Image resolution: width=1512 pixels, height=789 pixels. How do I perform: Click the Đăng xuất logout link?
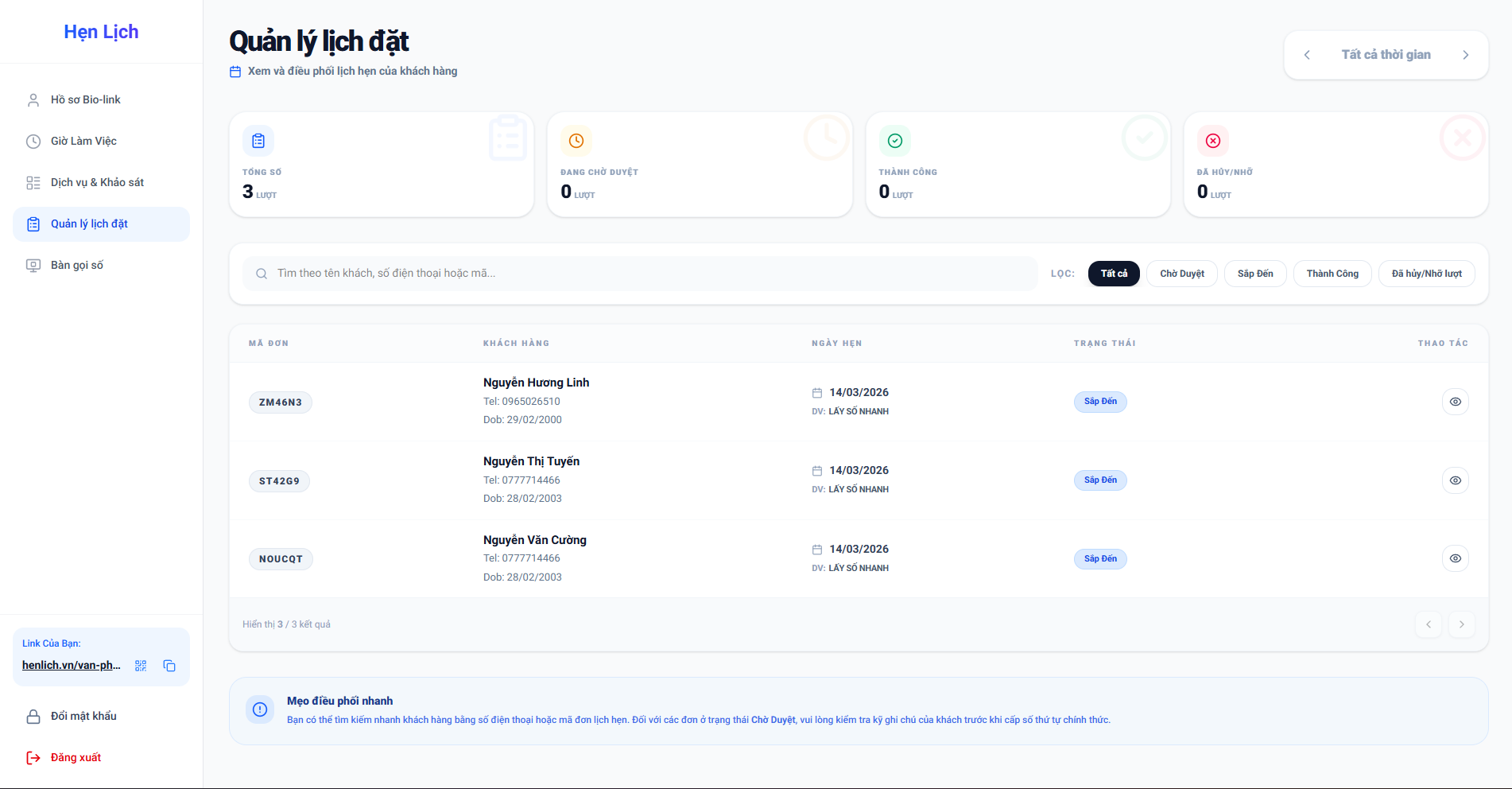click(76, 757)
